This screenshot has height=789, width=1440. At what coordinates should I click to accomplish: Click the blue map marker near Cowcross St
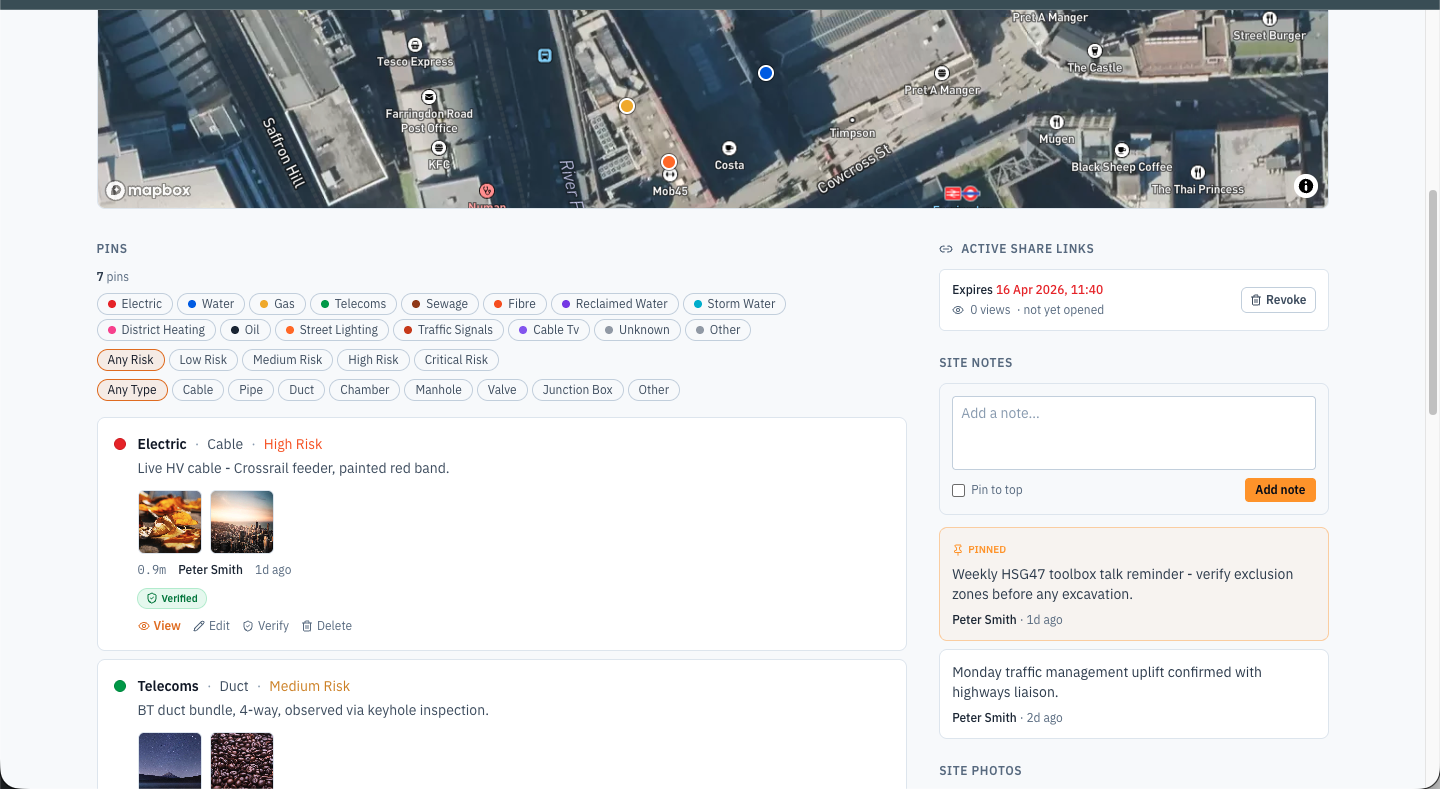pos(765,72)
